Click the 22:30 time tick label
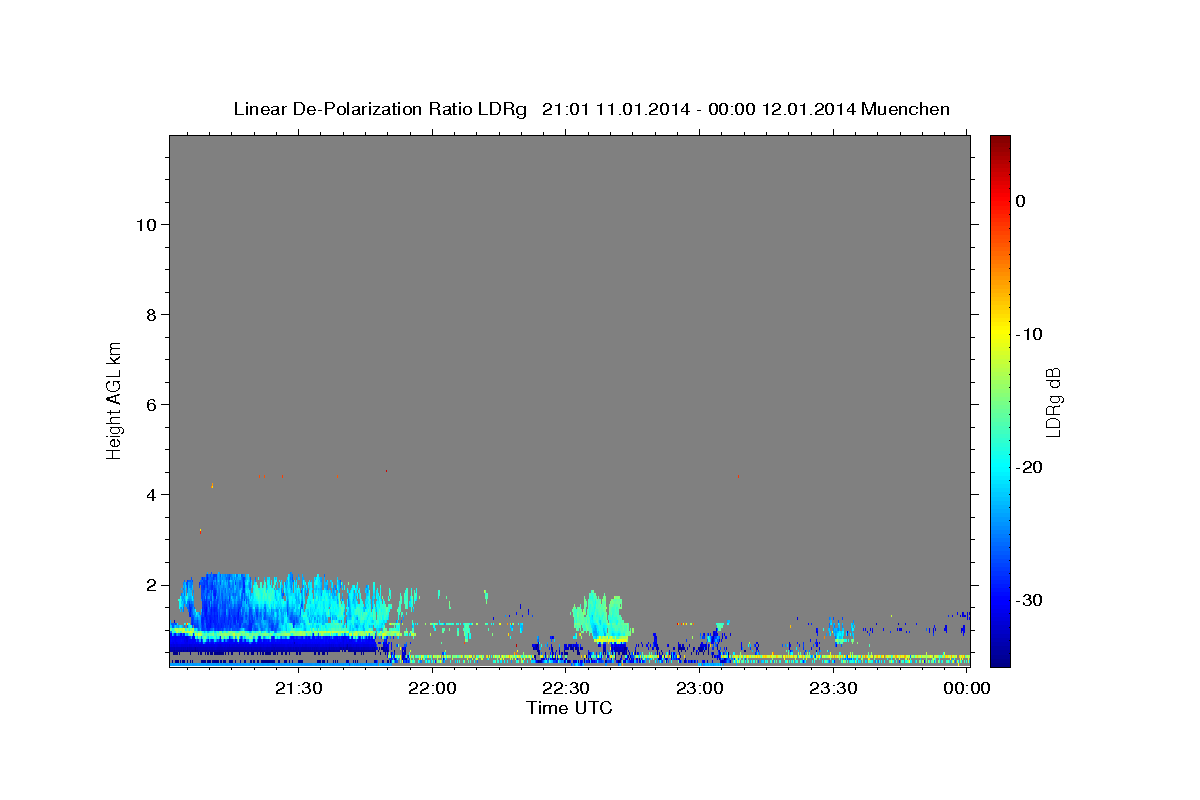The image size is (1200, 800). point(566,688)
